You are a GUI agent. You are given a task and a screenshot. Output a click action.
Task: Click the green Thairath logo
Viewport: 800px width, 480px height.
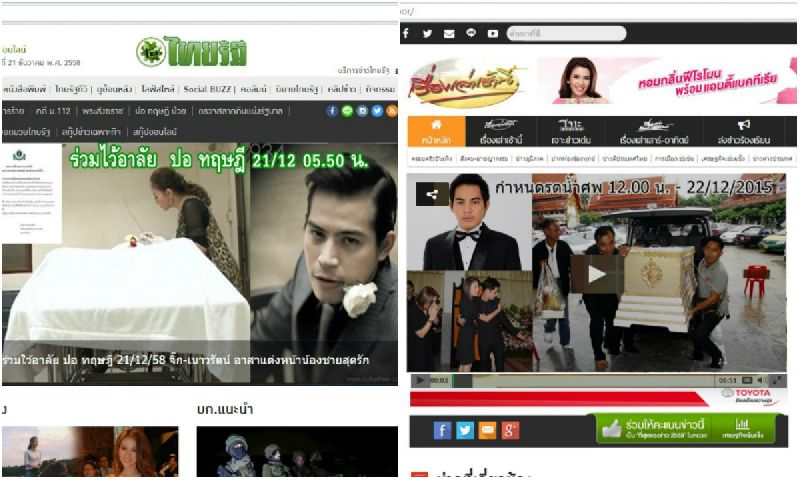[x=192, y=52]
